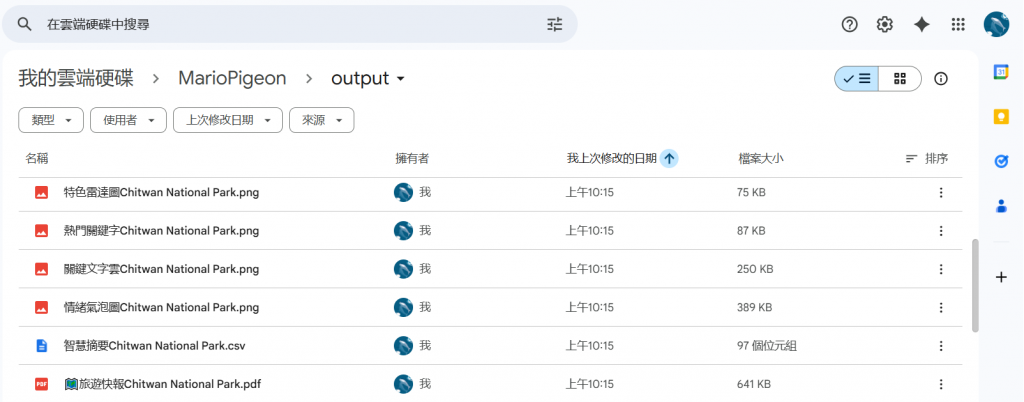Image resolution: width=1024 pixels, height=402 pixels.
Task: Click the 我上次修改的日期 column header
Action: tap(611, 159)
